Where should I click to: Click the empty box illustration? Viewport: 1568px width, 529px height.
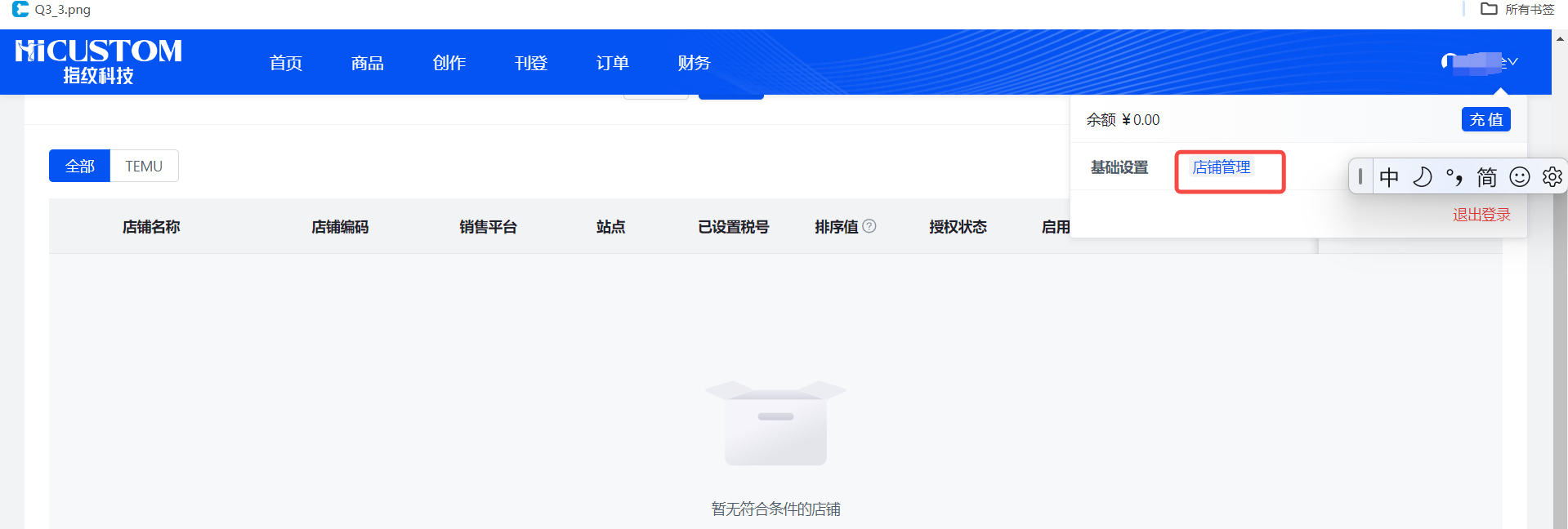(x=775, y=423)
